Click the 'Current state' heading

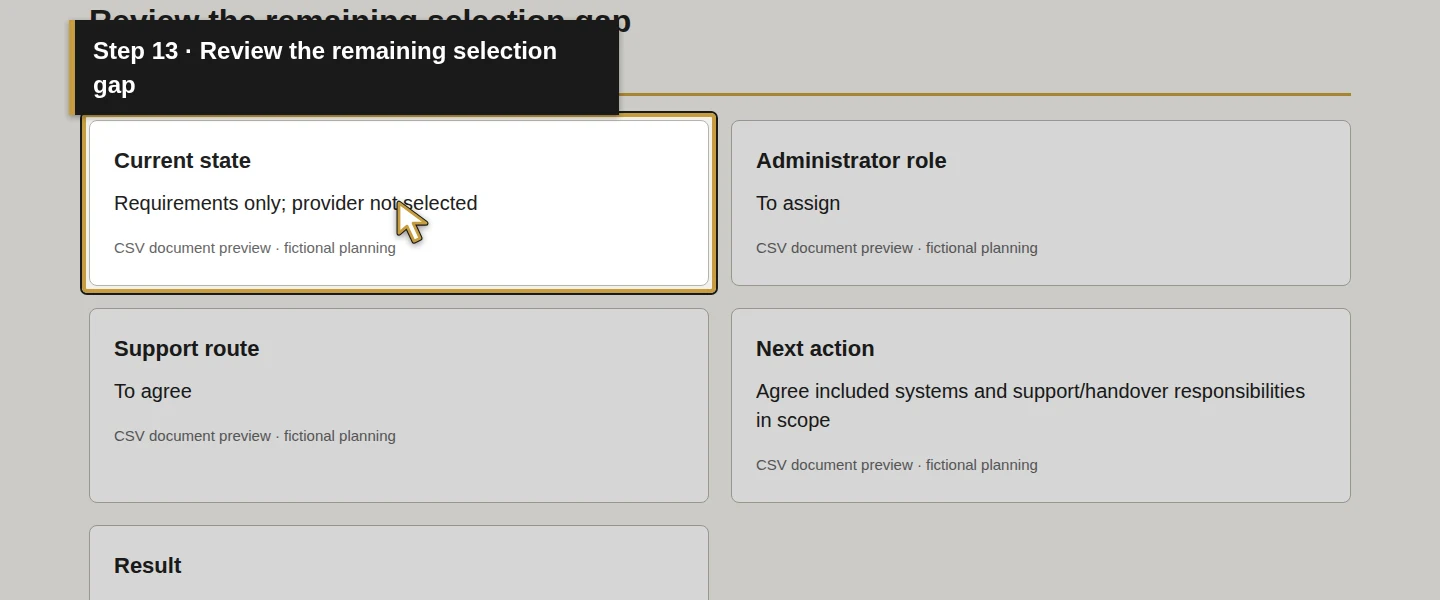point(182,161)
